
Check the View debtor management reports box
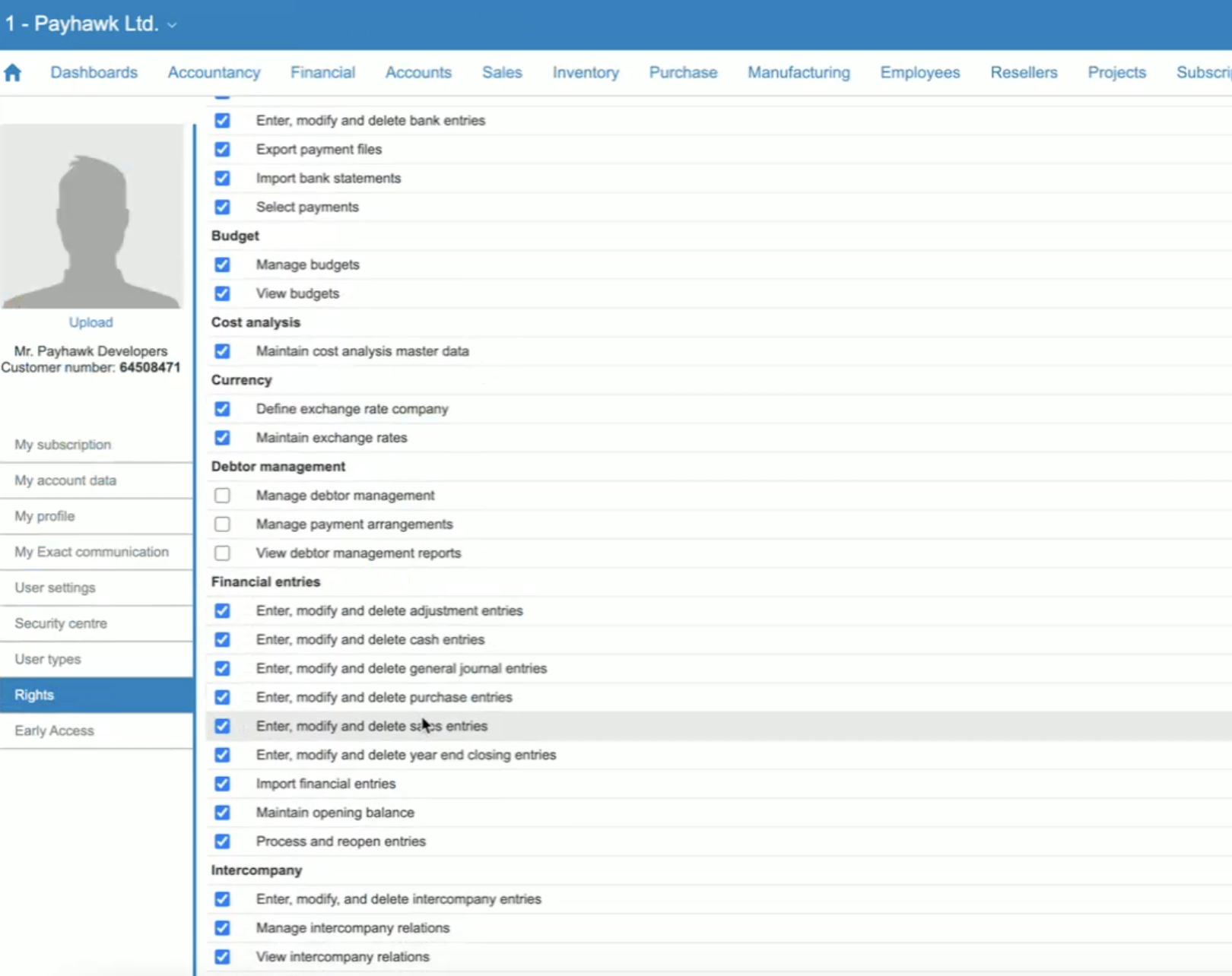(x=222, y=553)
